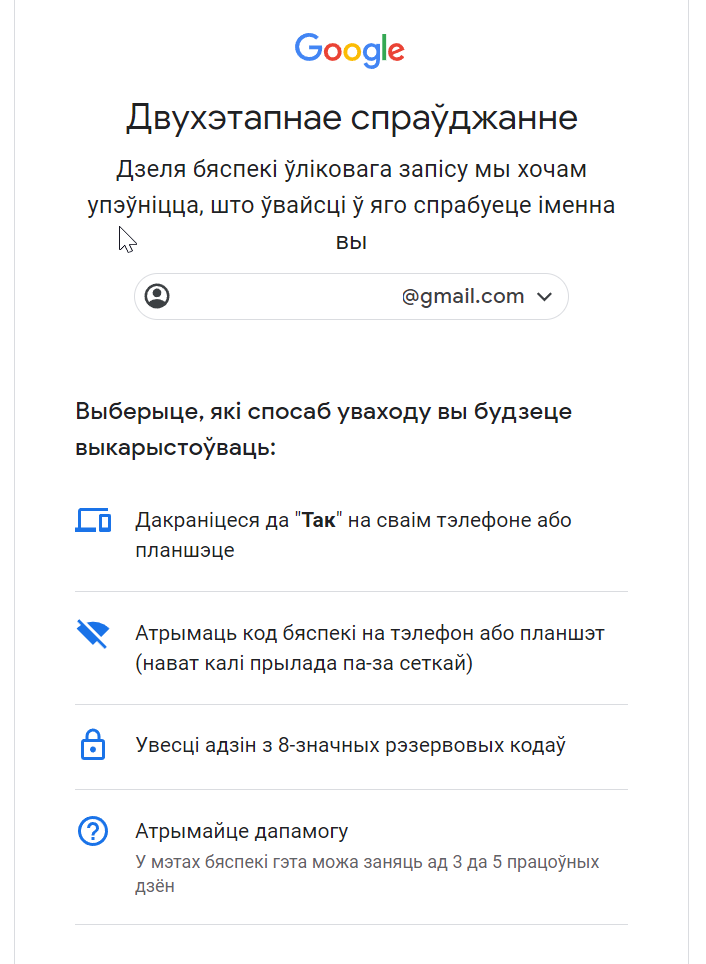
Task: Click the crossed-out Wi-Fi offline icon
Action: point(93,634)
